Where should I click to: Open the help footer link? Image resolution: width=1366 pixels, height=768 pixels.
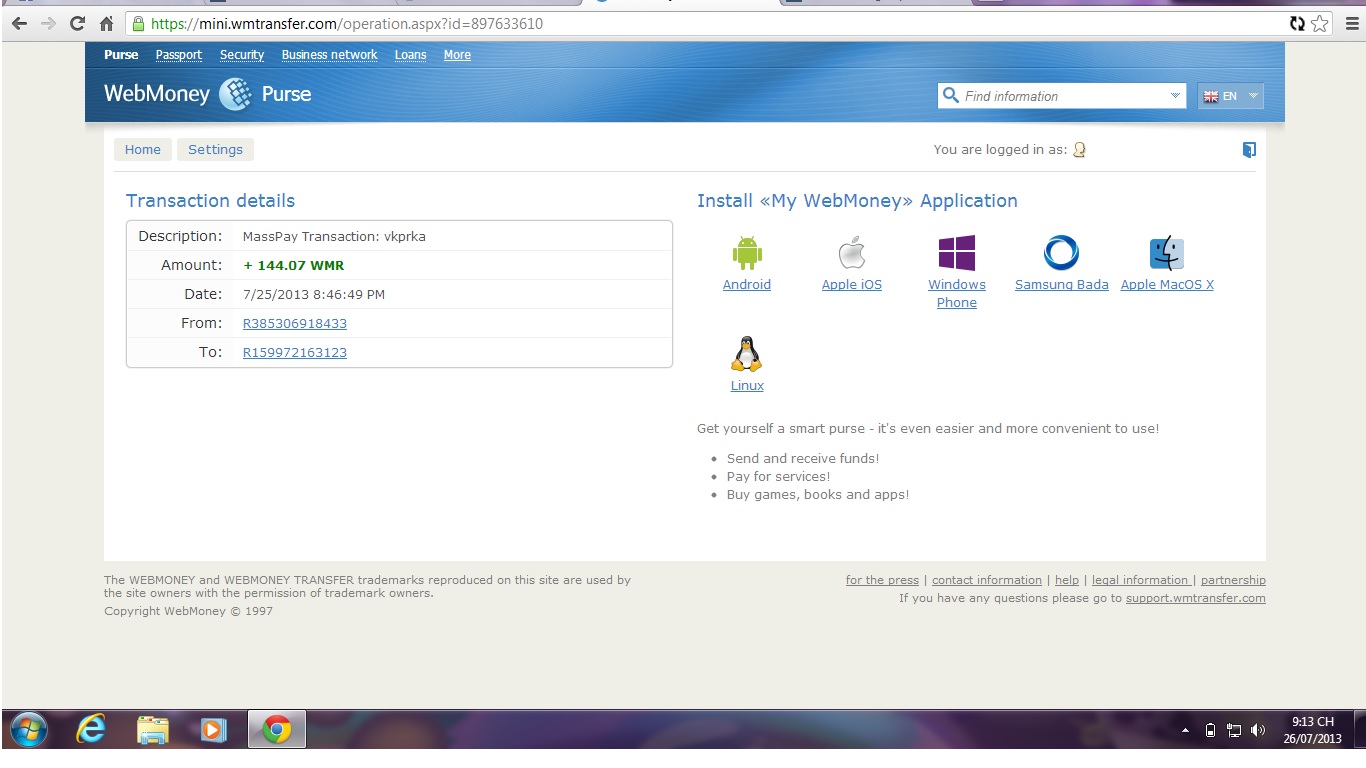coord(1067,580)
